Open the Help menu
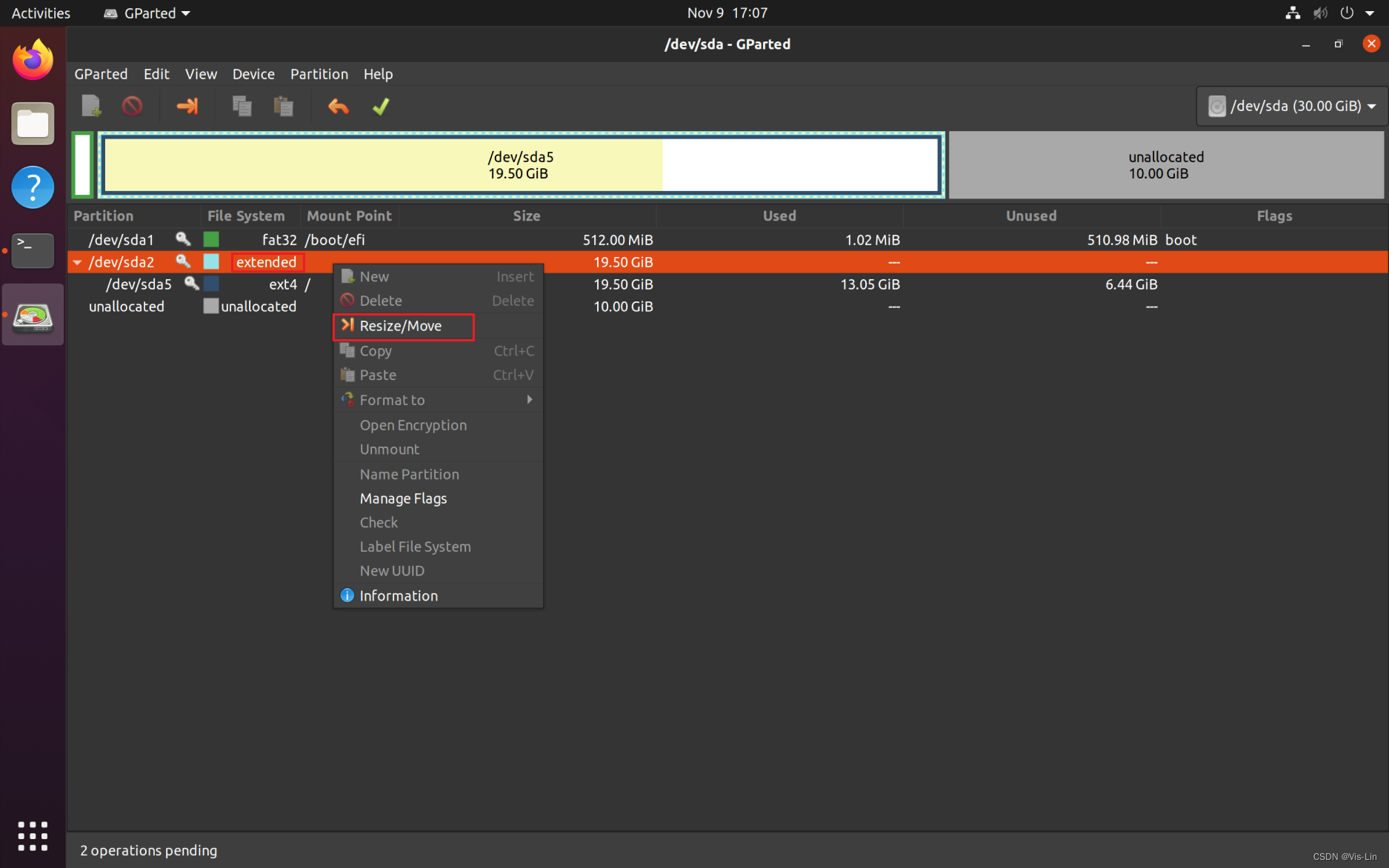 click(x=378, y=74)
